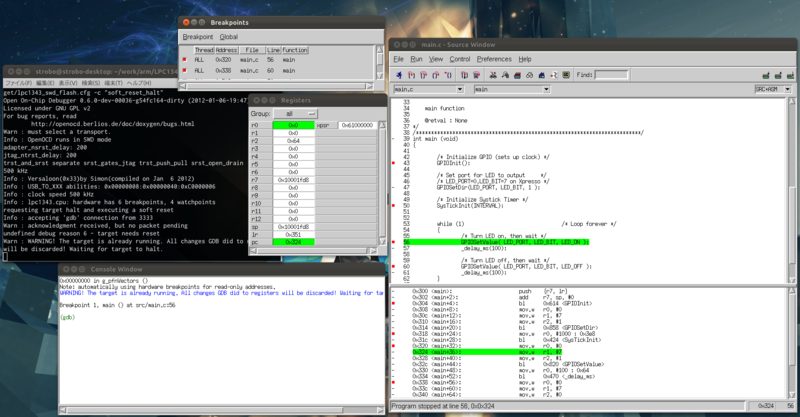Click the source pane vertical scrollbar
800x417 pixels.
[x=792, y=191]
